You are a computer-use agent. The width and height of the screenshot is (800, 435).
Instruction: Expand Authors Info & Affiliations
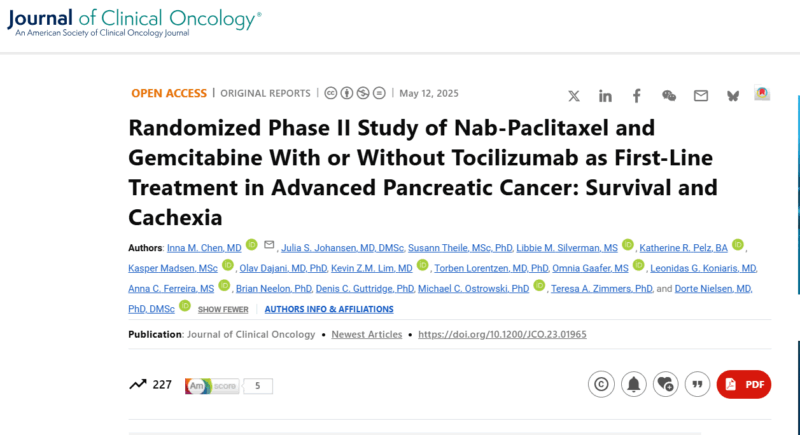pos(329,309)
